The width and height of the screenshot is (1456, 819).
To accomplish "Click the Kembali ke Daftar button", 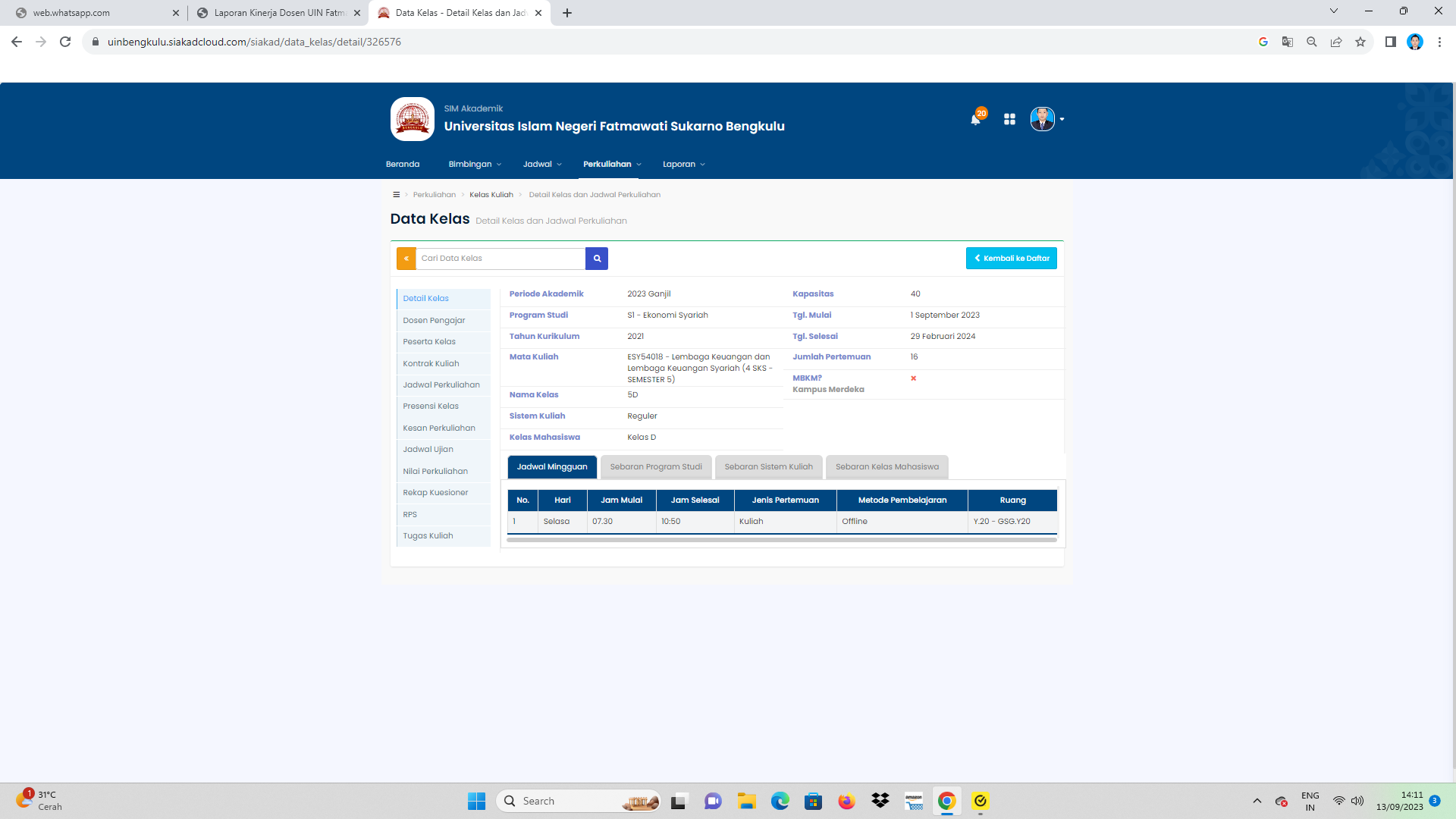I will [1011, 259].
